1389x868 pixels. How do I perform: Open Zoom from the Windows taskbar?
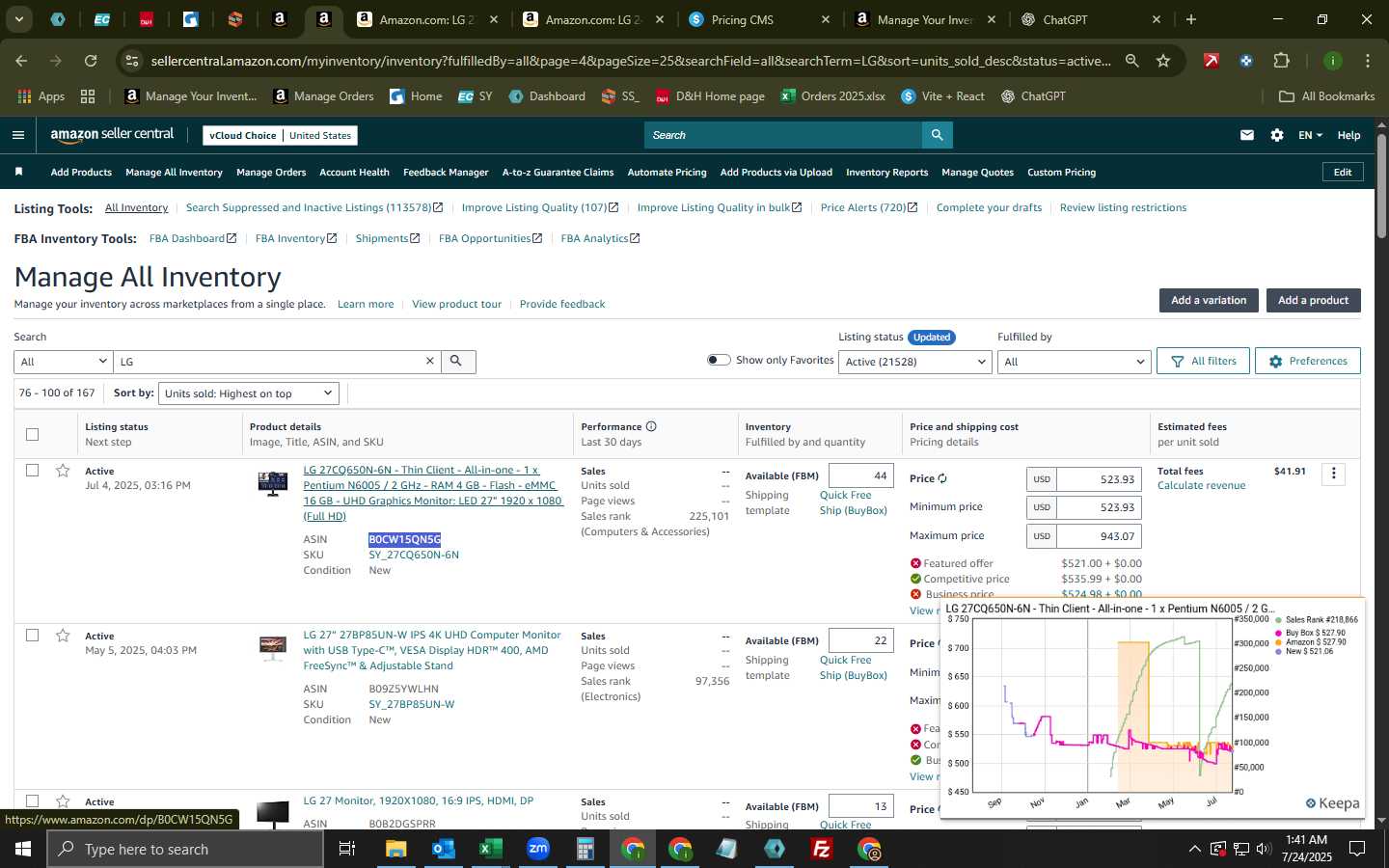[x=538, y=849]
